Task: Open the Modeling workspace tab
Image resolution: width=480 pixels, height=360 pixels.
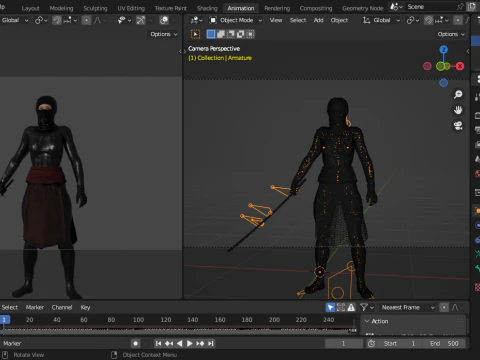Action: click(x=61, y=8)
